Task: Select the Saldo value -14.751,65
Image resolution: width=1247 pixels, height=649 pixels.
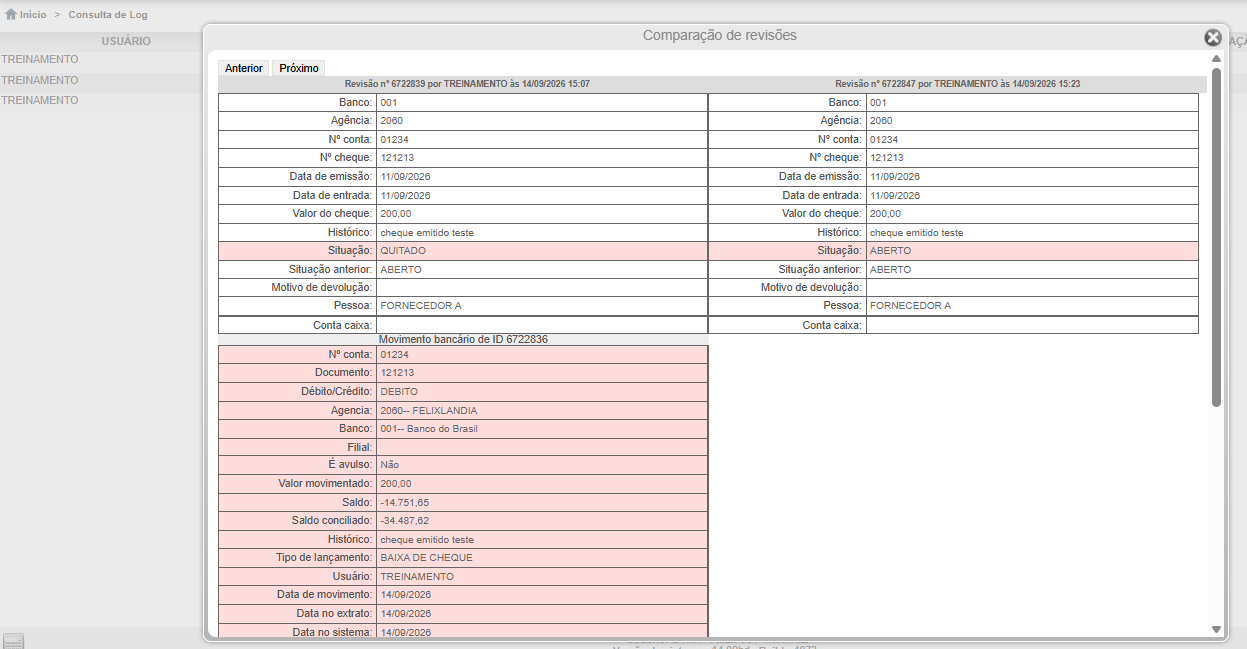Action: pyautogui.click(x=405, y=502)
